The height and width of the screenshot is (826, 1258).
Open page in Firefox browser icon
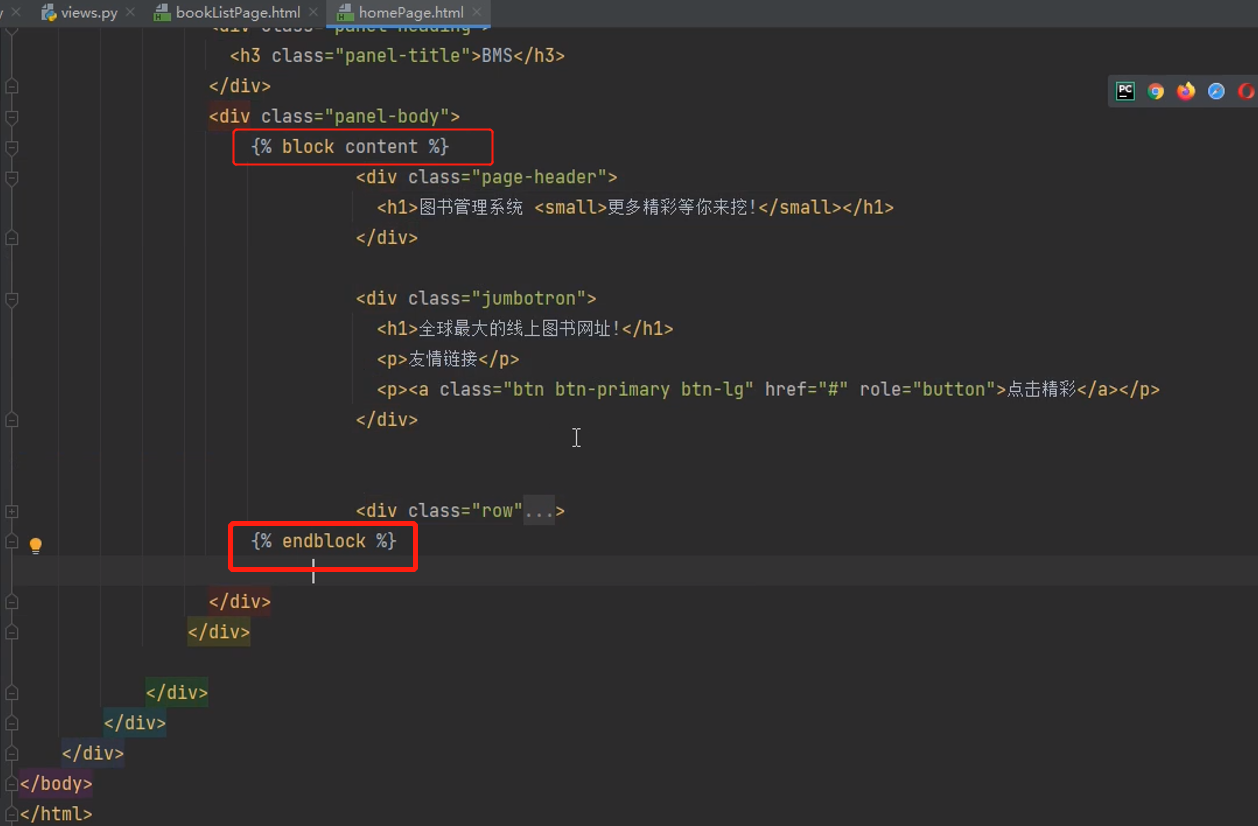tap(1186, 91)
